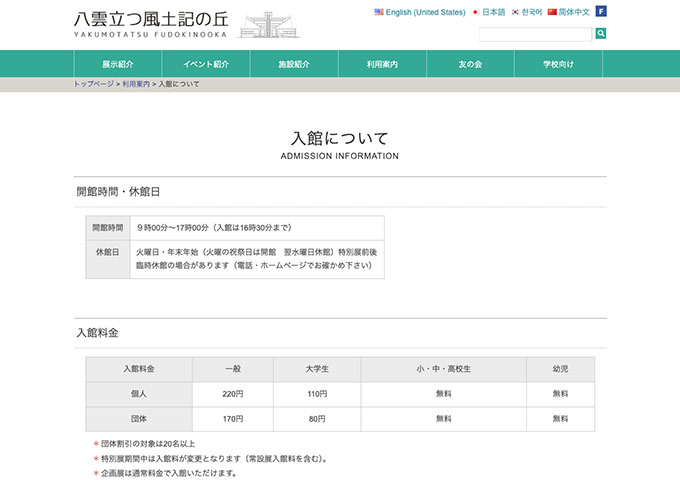This screenshot has width=680, height=480.
Task: Click the note 団体割引の対象は20名以上
Action: point(148,444)
